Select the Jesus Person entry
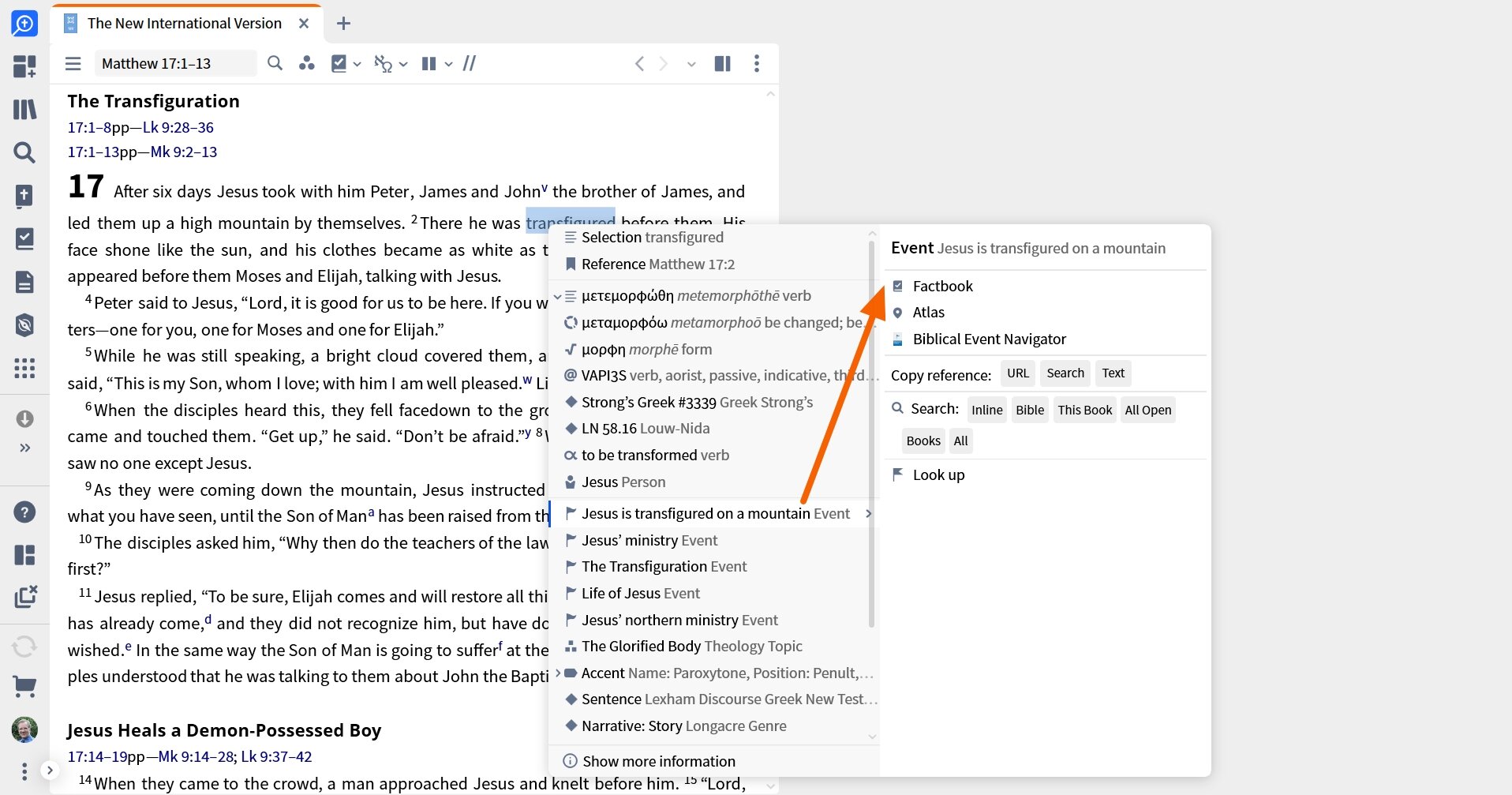This screenshot has width=1512, height=795. pyautogui.click(x=713, y=482)
